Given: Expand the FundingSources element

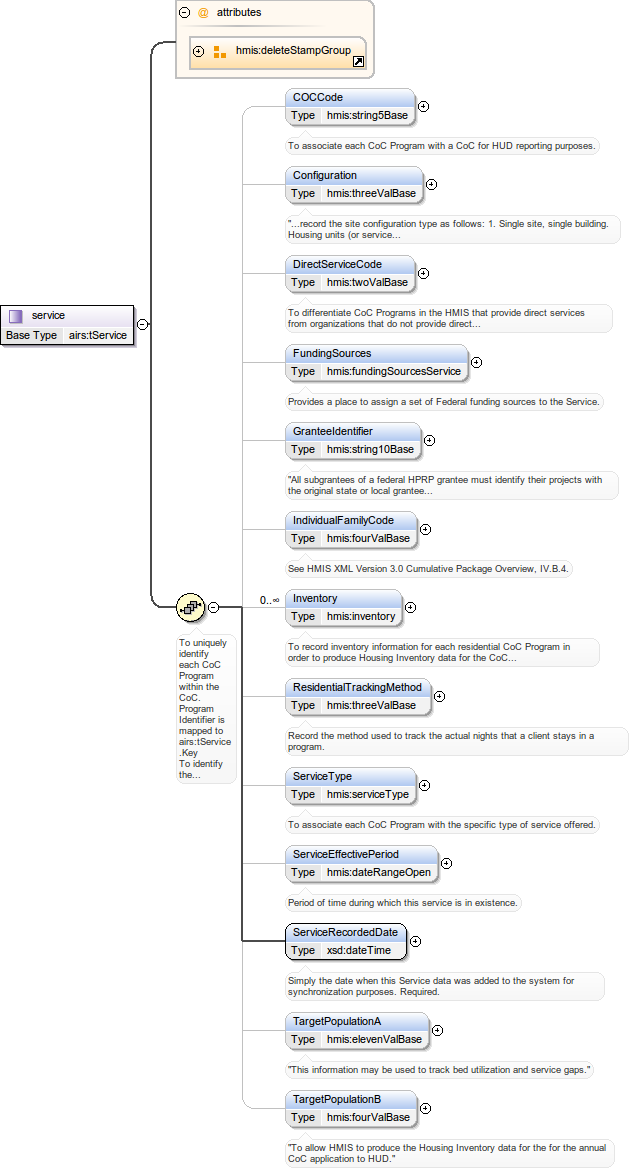Looking at the screenshot, I should 476,363.
